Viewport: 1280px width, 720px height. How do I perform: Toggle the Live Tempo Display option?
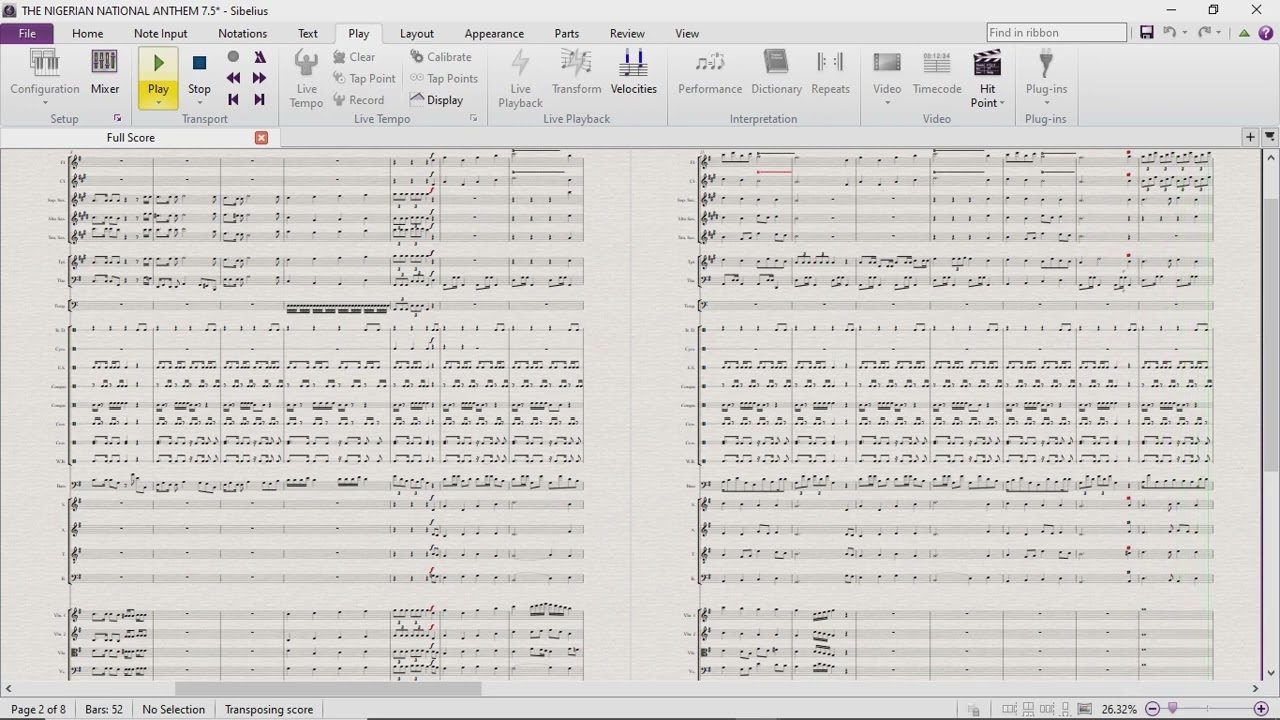pyautogui.click(x=436, y=100)
